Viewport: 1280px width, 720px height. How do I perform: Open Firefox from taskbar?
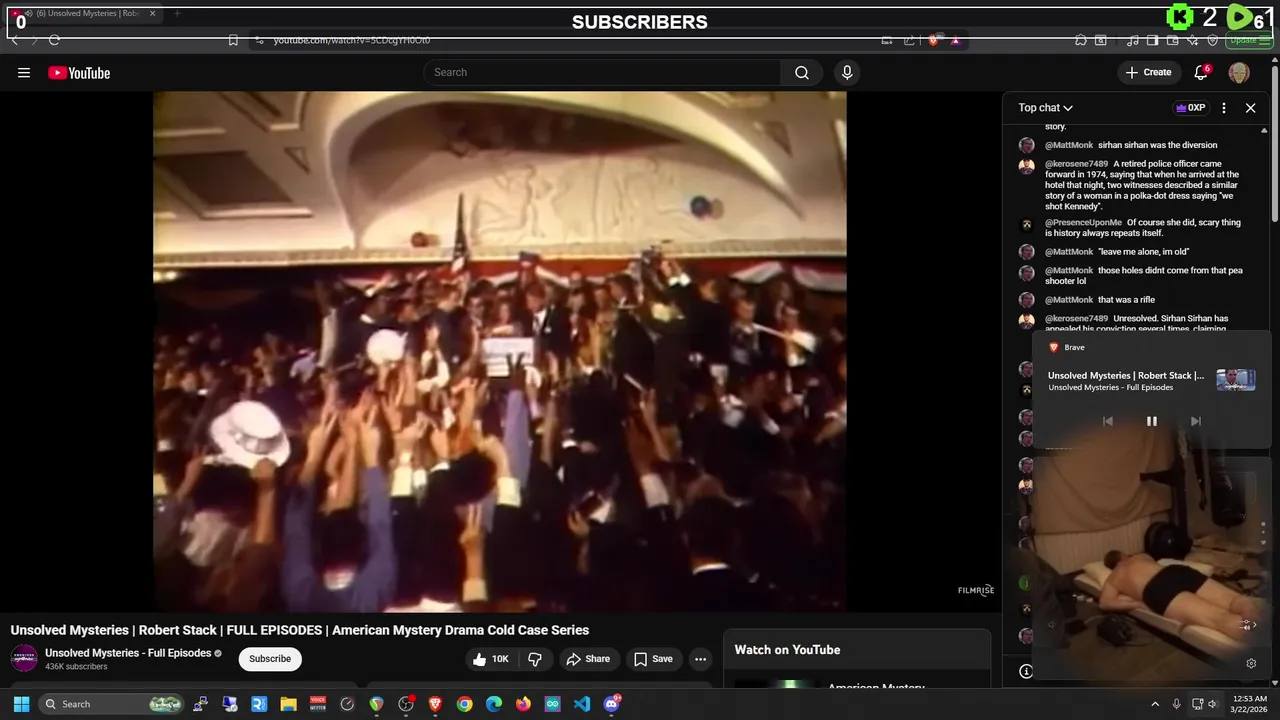pyautogui.click(x=523, y=704)
